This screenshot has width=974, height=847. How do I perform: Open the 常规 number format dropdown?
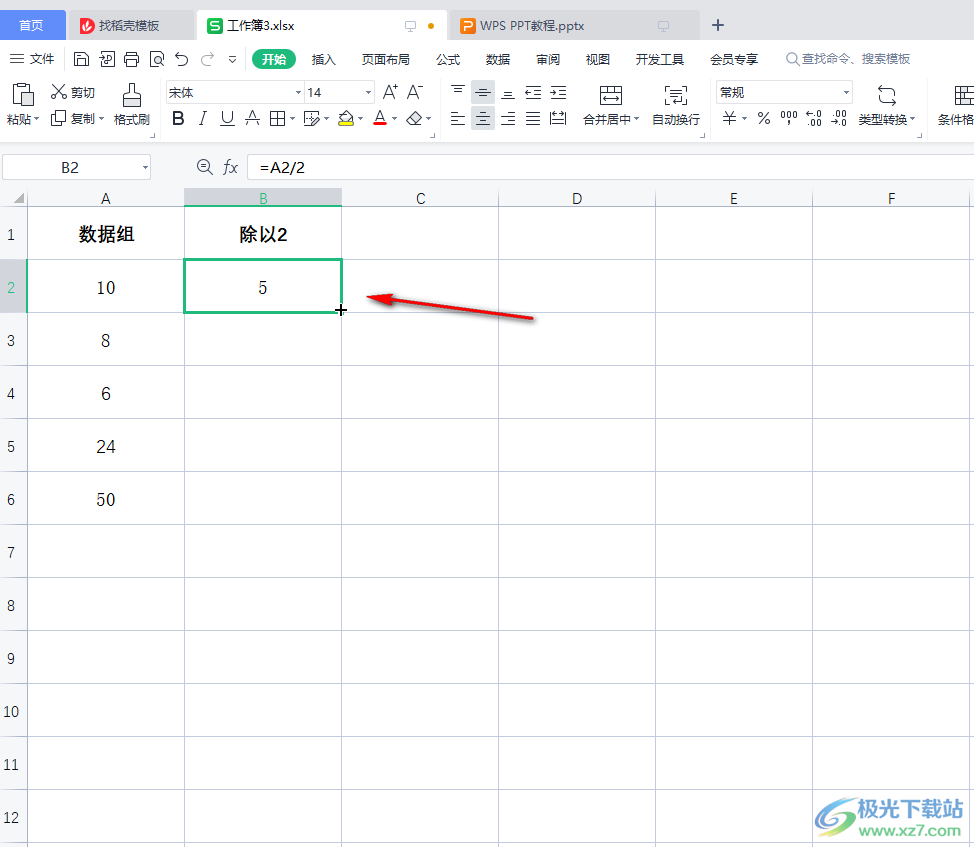click(x=845, y=92)
